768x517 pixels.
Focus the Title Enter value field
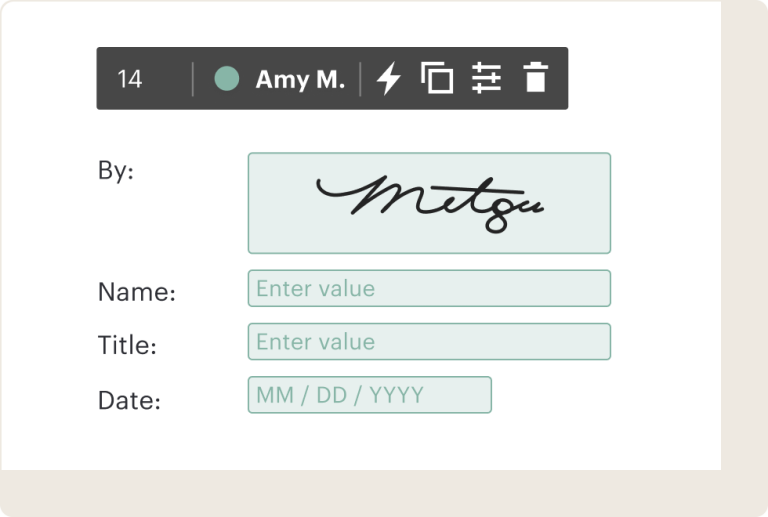429,342
